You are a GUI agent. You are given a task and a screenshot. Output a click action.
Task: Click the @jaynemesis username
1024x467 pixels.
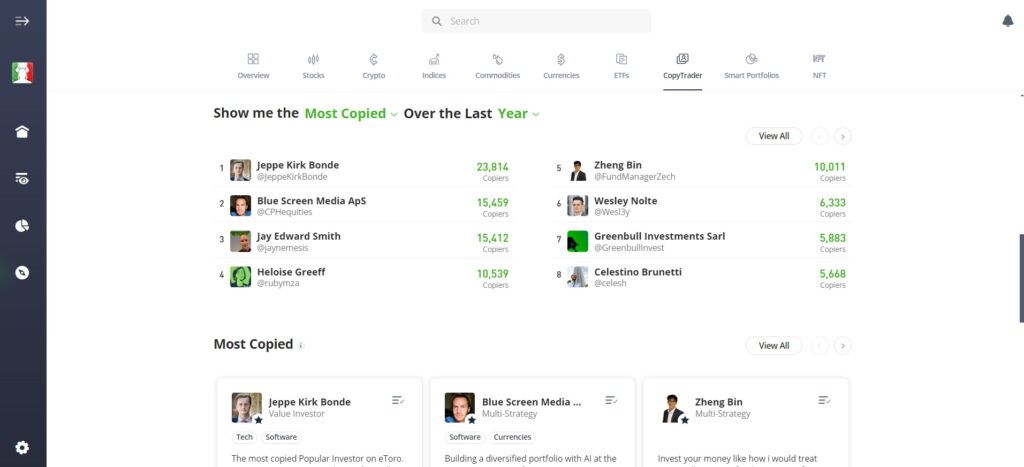click(282, 248)
